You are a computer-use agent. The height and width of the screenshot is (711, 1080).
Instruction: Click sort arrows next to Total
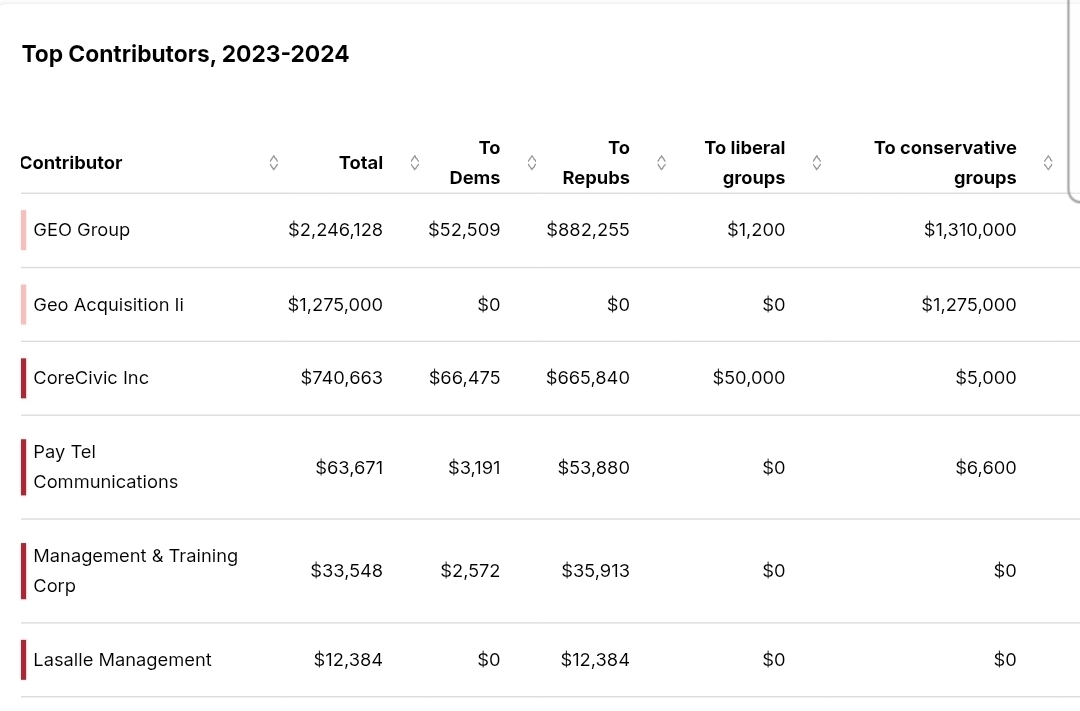(415, 163)
